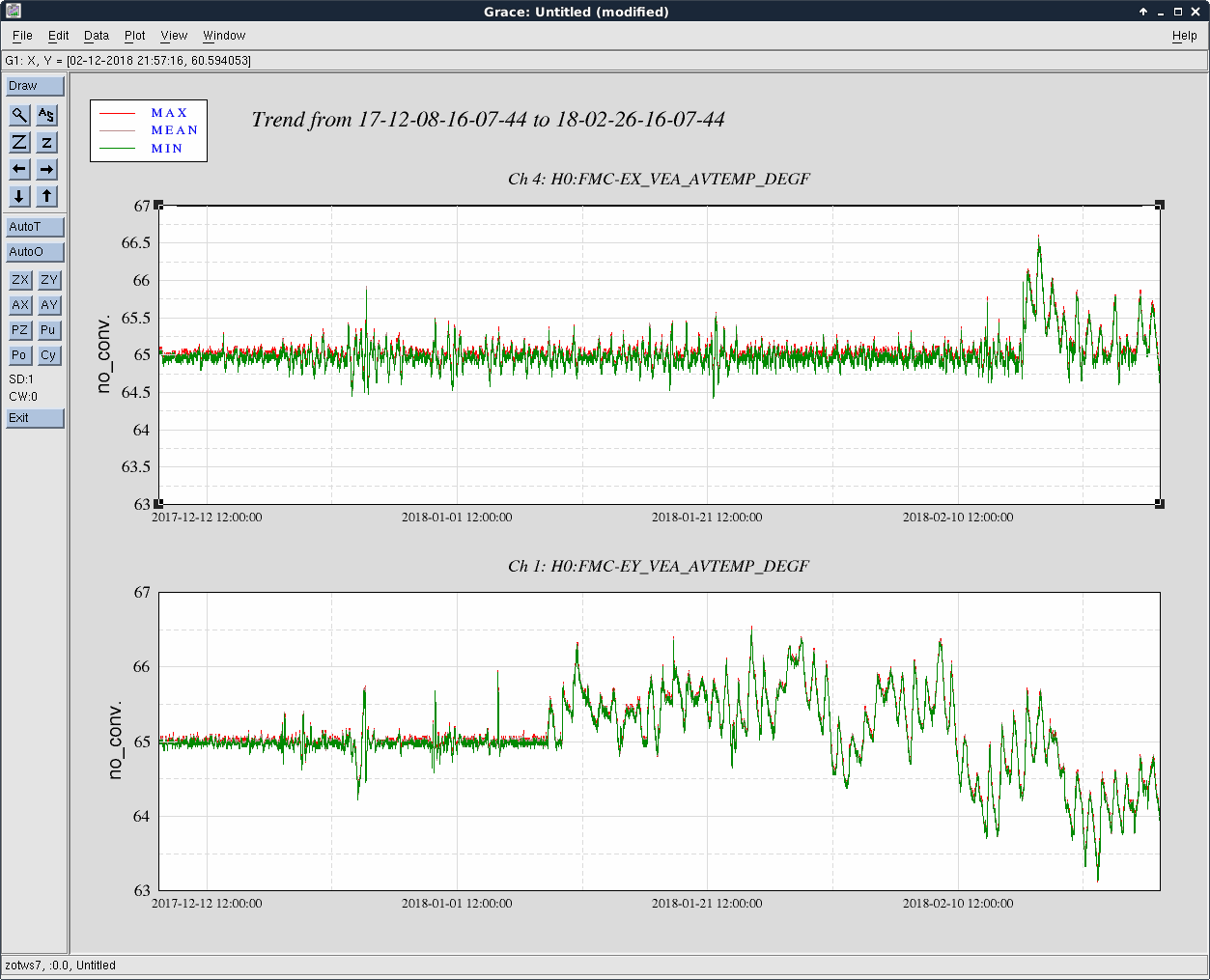Open the File menu

pos(22,36)
